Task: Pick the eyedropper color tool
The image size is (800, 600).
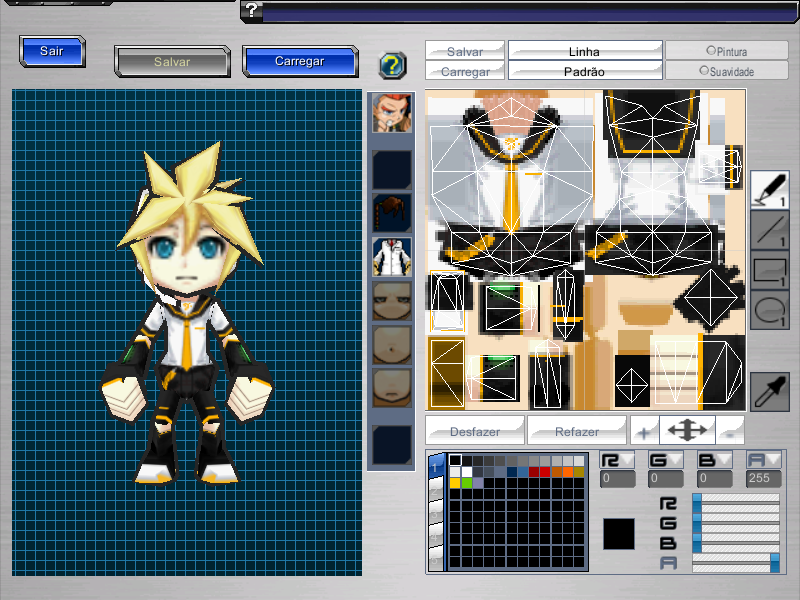Action: pyautogui.click(x=770, y=391)
